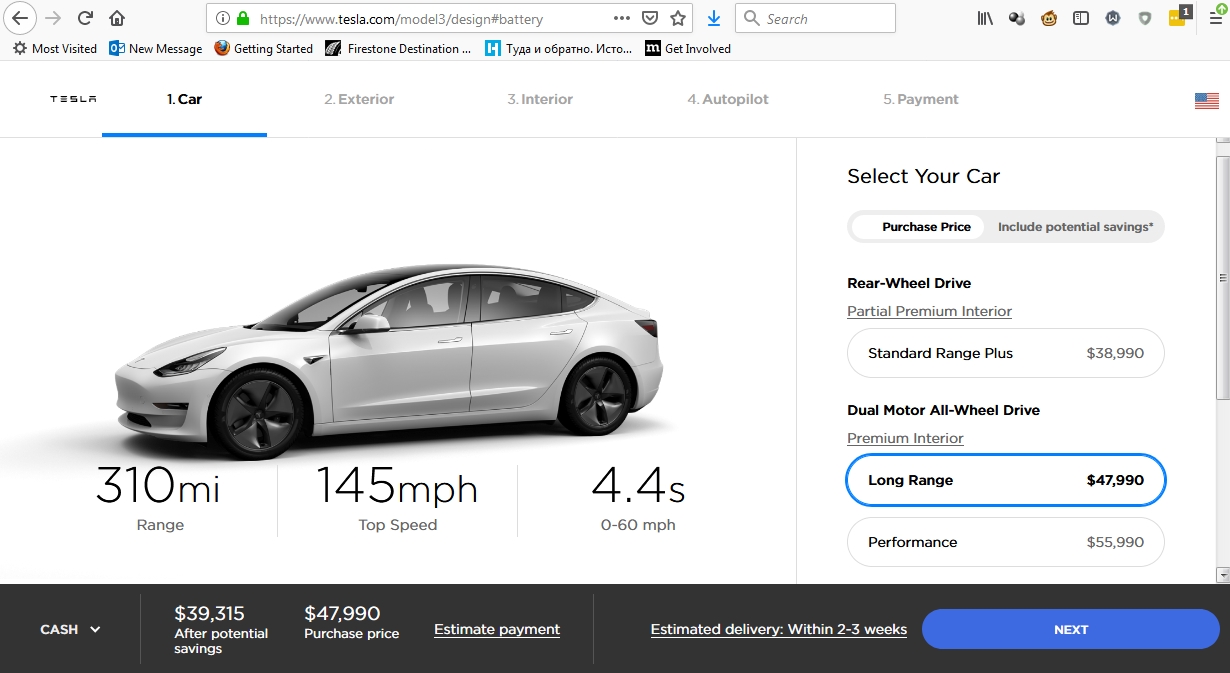Open the Getting Started bookmark
This screenshot has width=1230, height=673.
pos(263,48)
